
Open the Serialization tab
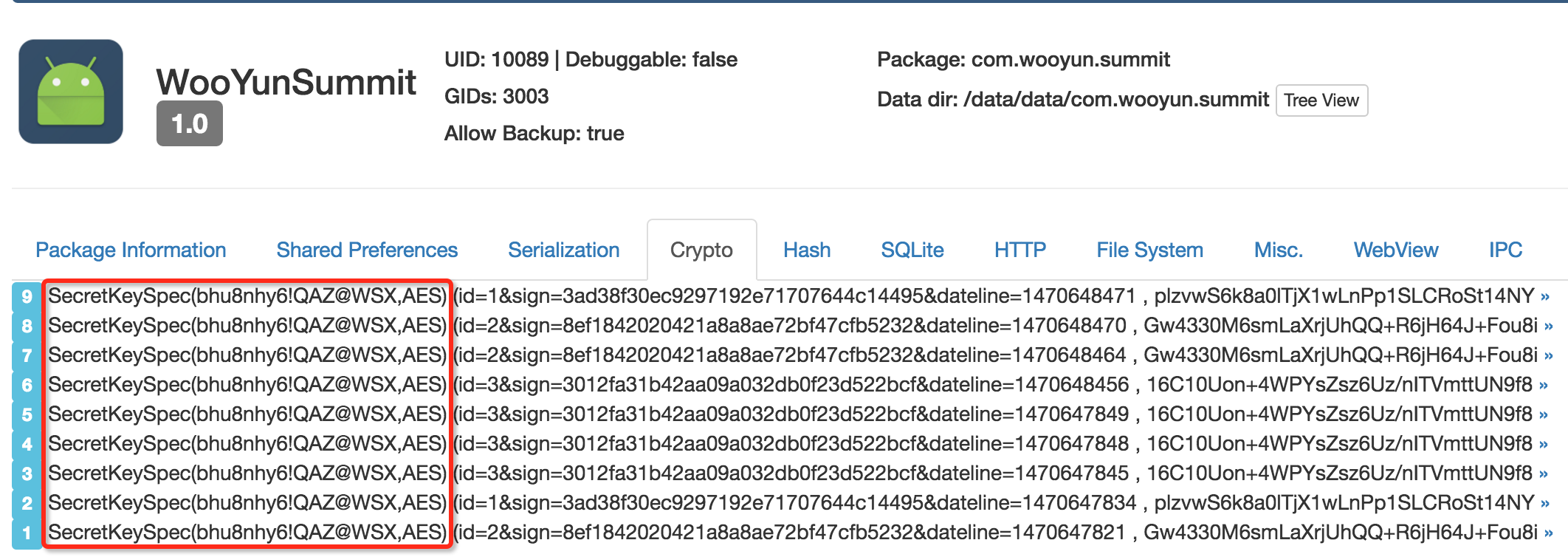pos(563,250)
